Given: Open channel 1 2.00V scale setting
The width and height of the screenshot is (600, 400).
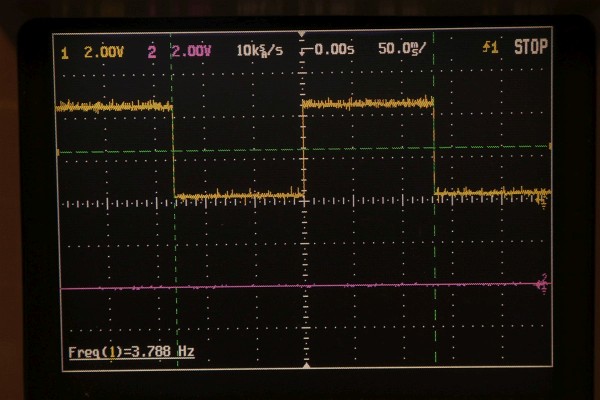Looking at the screenshot, I should point(101,48).
